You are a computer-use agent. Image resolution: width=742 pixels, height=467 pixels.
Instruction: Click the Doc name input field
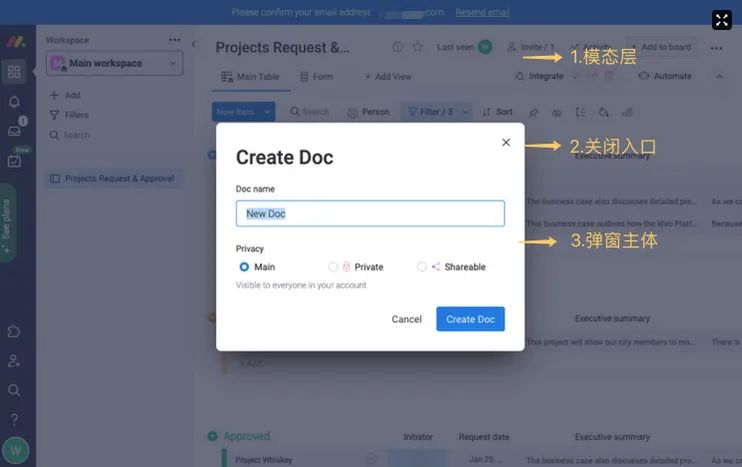370,213
